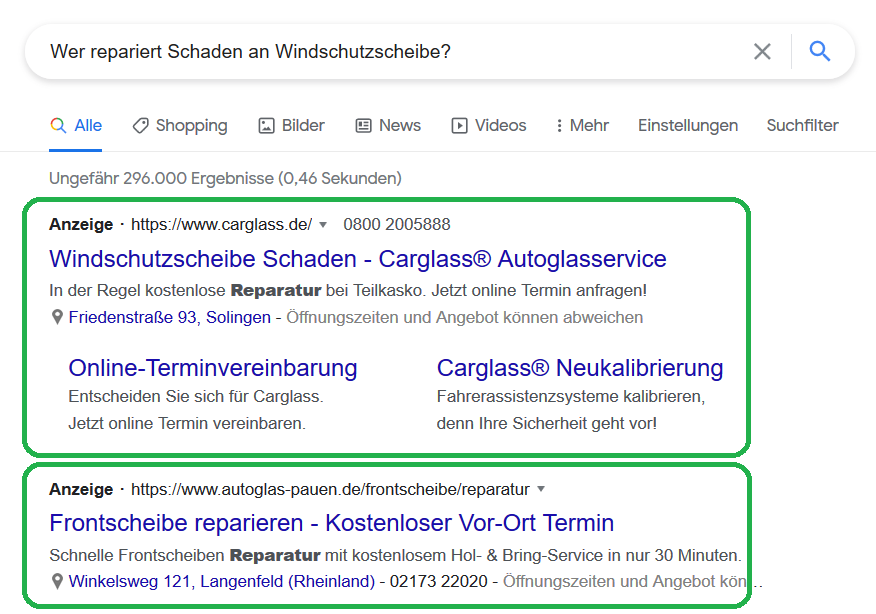Screen dimensions: 876x614
Task: Open the Suchfilter options
Action: click(802, 126)
